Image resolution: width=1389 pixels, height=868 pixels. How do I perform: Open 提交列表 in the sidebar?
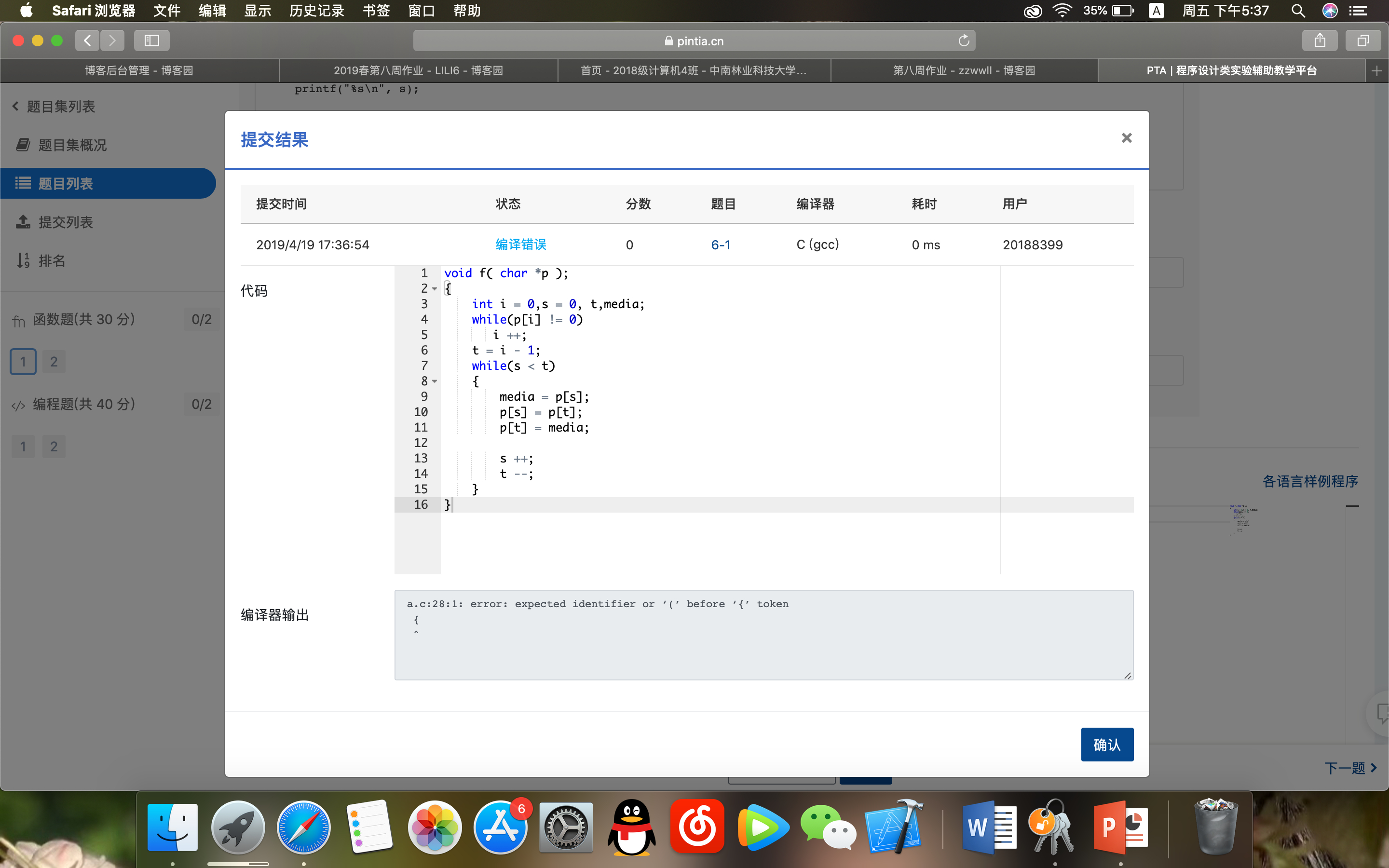pyautogui.click(x=54, y=222)
